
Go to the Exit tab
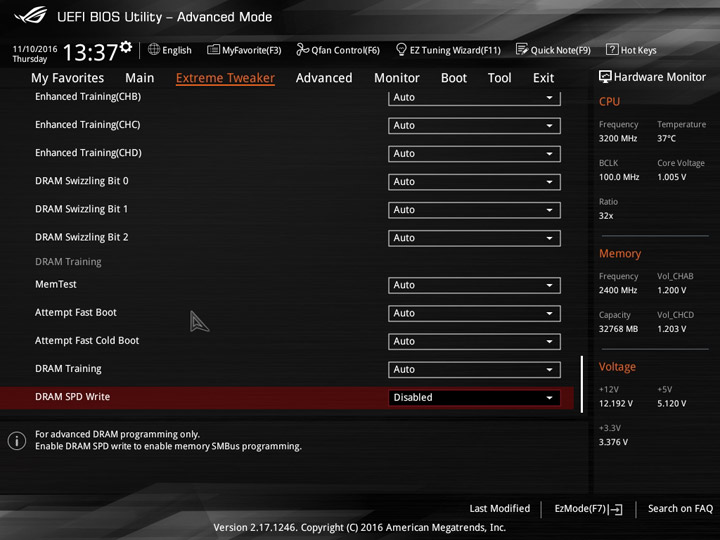coord(543,78)
